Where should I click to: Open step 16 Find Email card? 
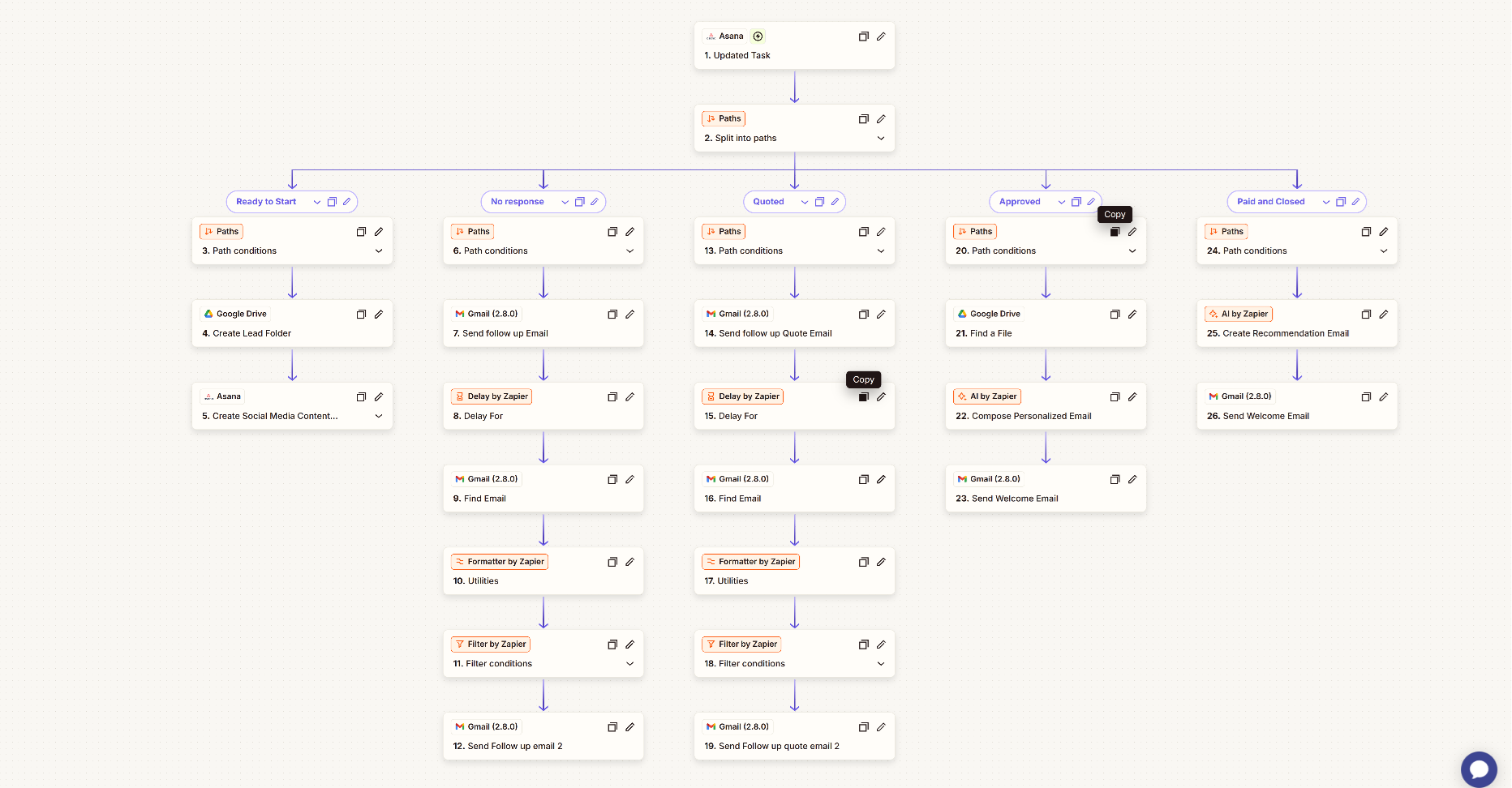point(794,489)
